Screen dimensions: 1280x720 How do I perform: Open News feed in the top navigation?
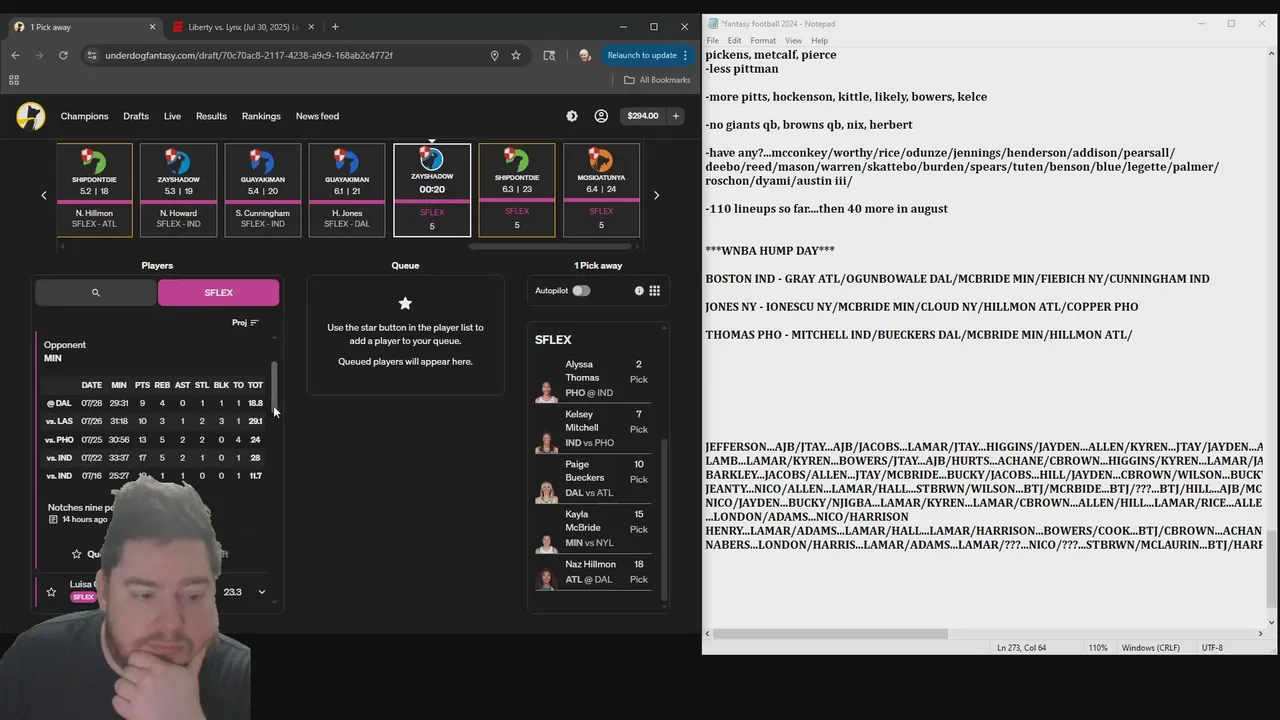[317, 116]
